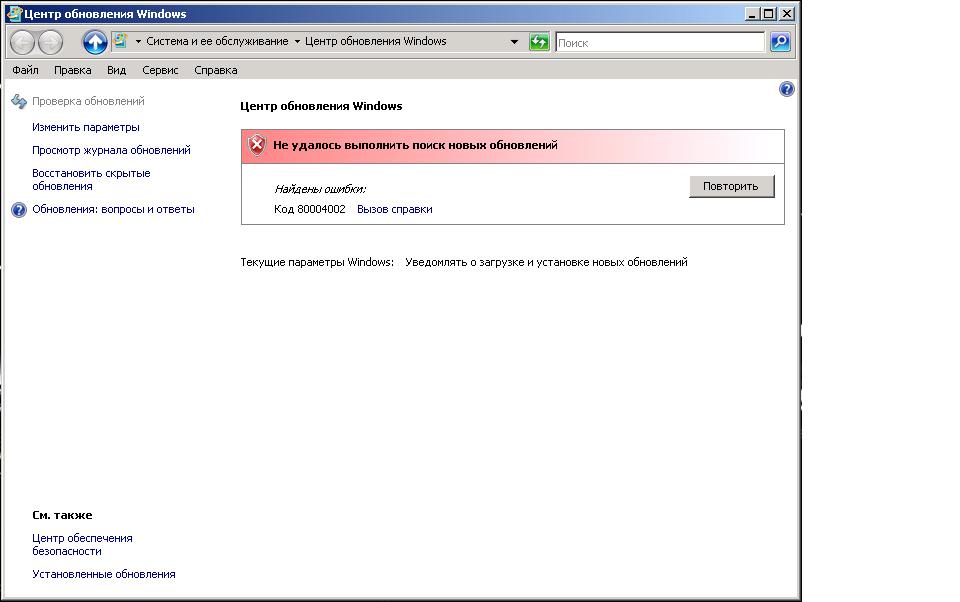Open the Вид menu
Screen dimensions: 960x602
[116, 70]
